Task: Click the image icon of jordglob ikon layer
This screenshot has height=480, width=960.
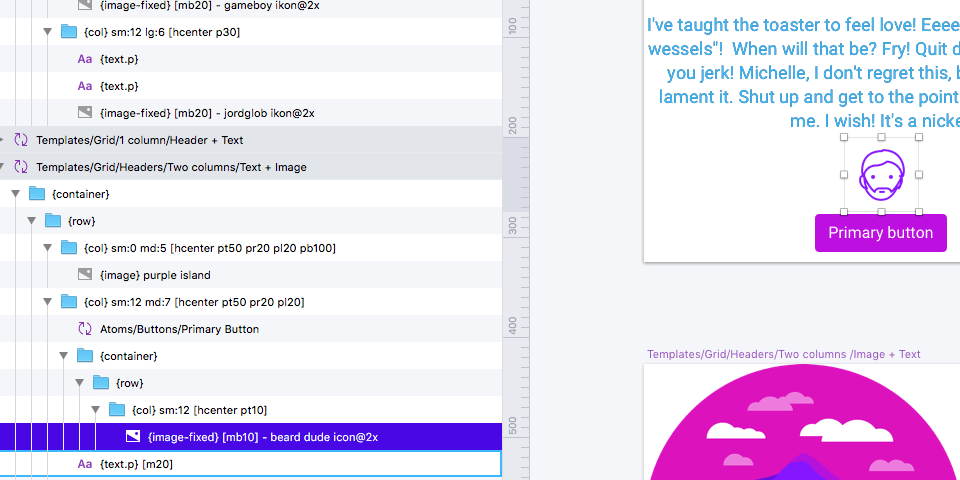Action: tap(85, 113)
